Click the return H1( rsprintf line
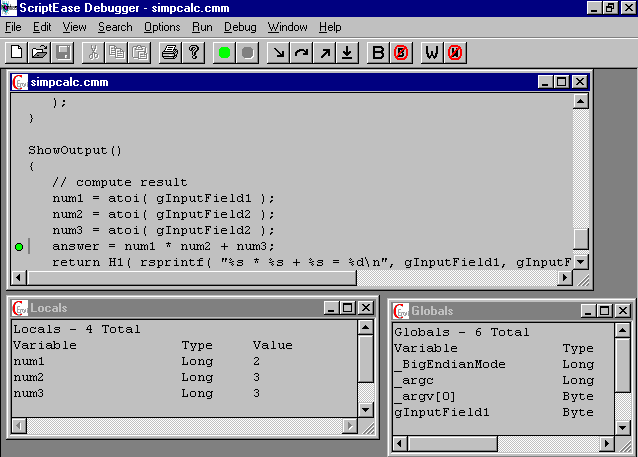The image size is (638, 457). 312,262
